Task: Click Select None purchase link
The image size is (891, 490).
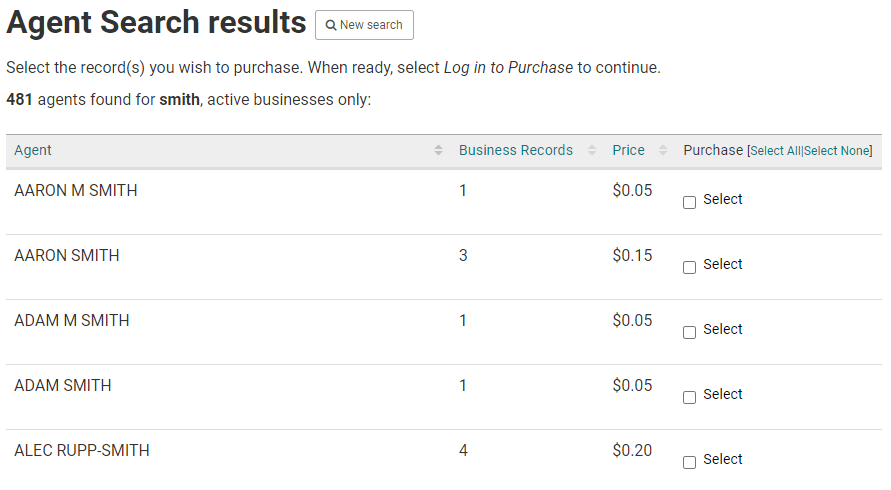Action: (x=836, y=151)
